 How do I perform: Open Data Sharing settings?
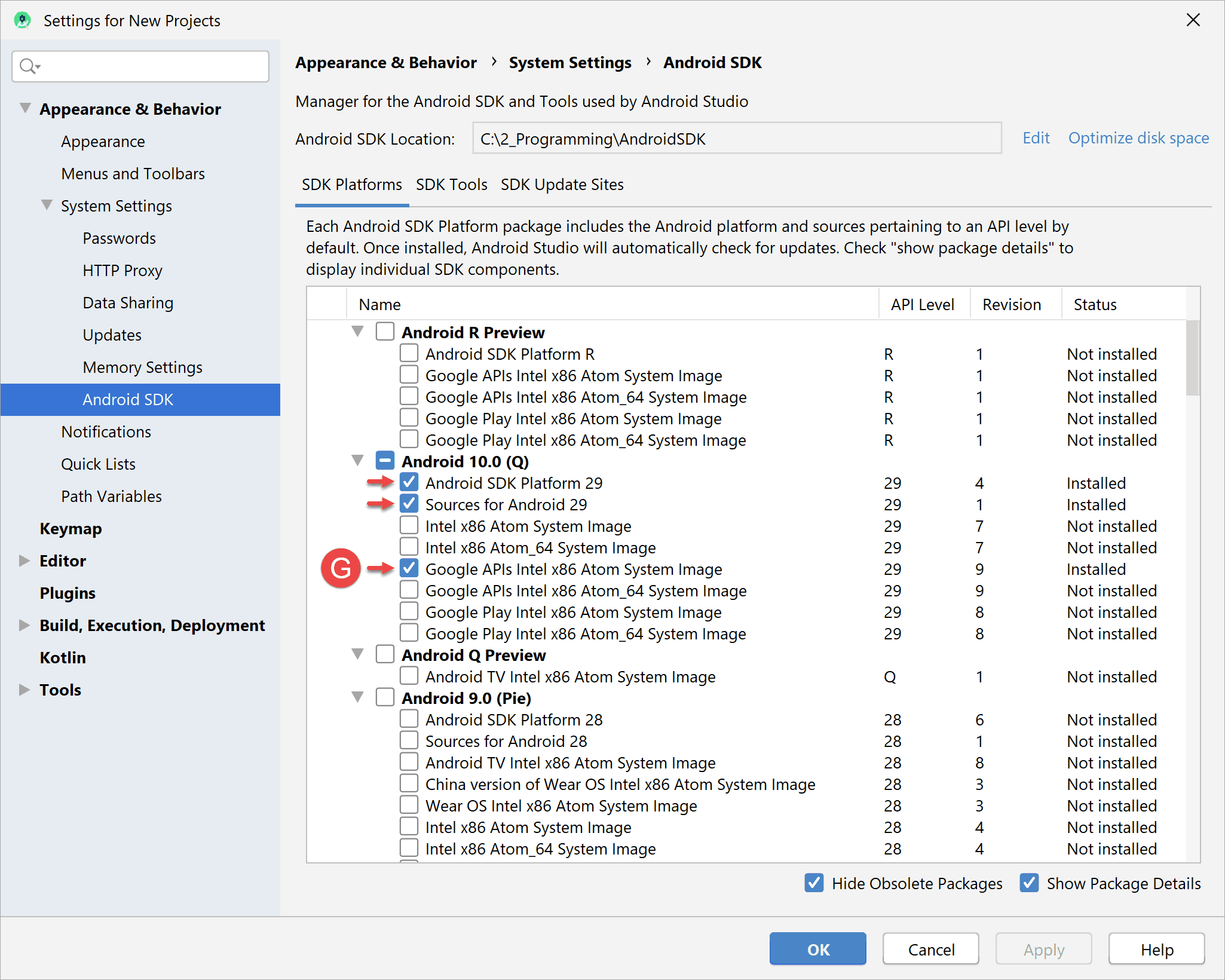(x=128, y=303)
